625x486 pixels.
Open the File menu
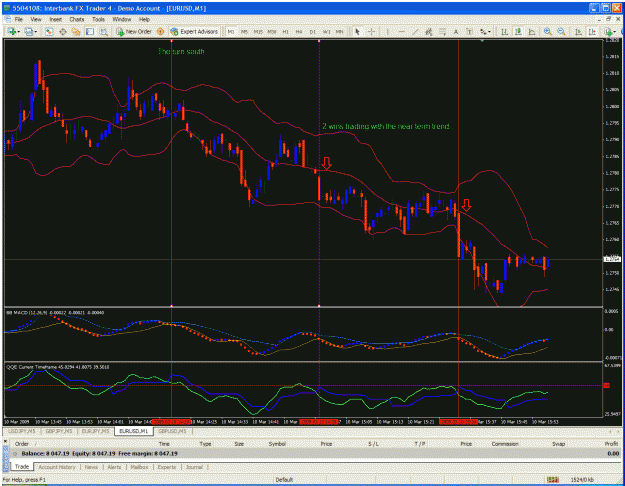click(x=19, y=19)
